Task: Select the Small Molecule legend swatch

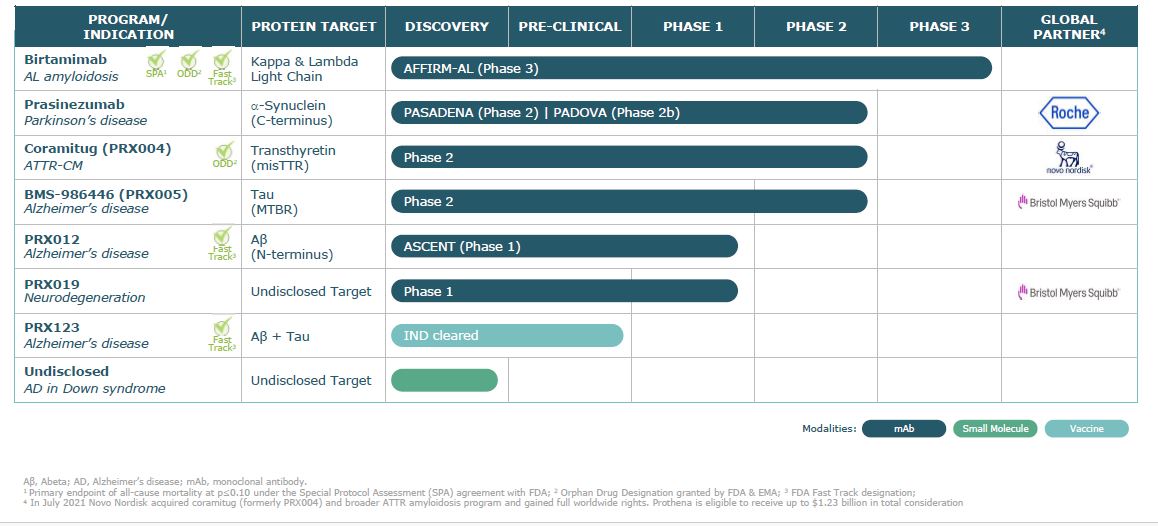Action: pos(995,429)
